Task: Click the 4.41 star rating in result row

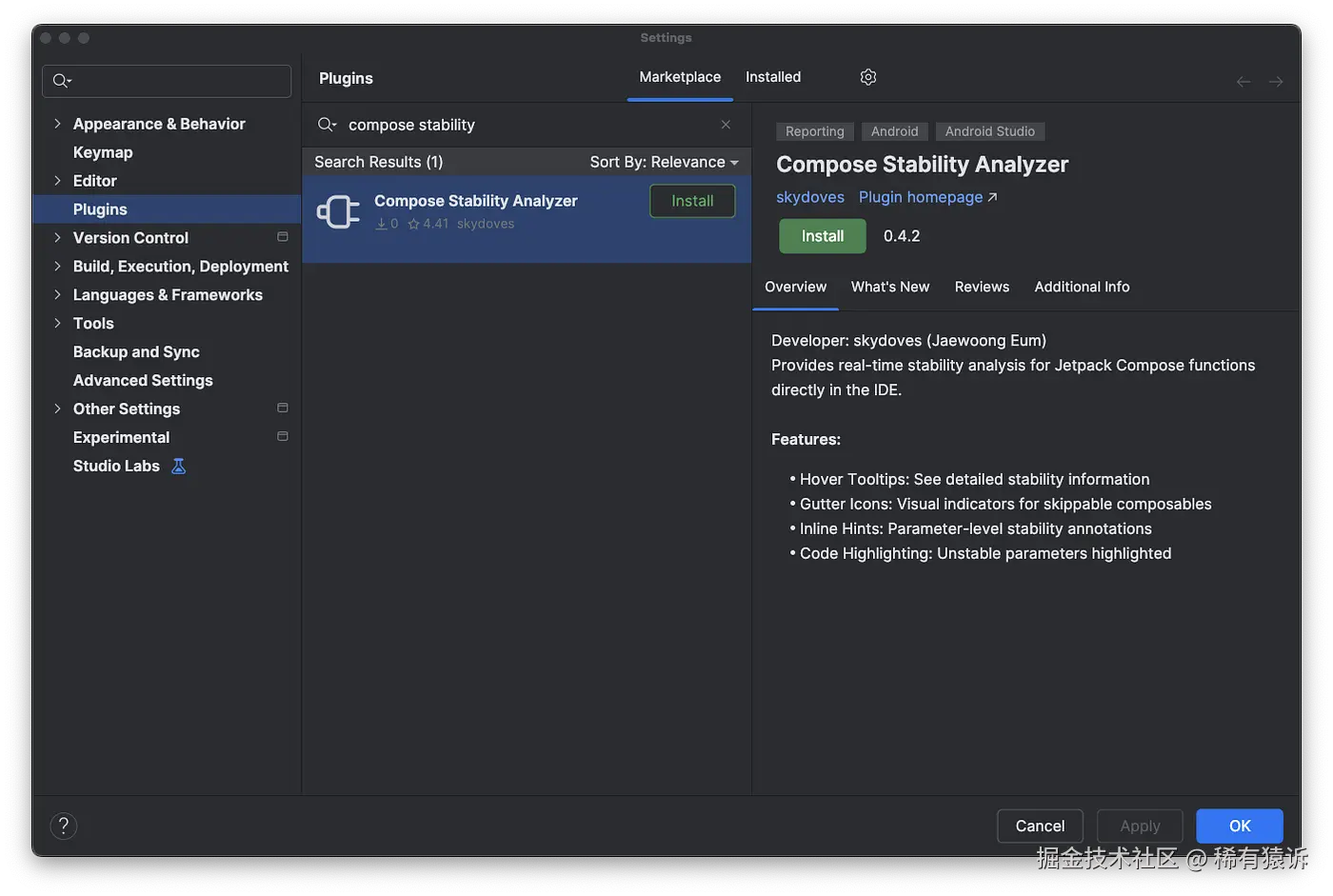Action: [x=428, y=224]
